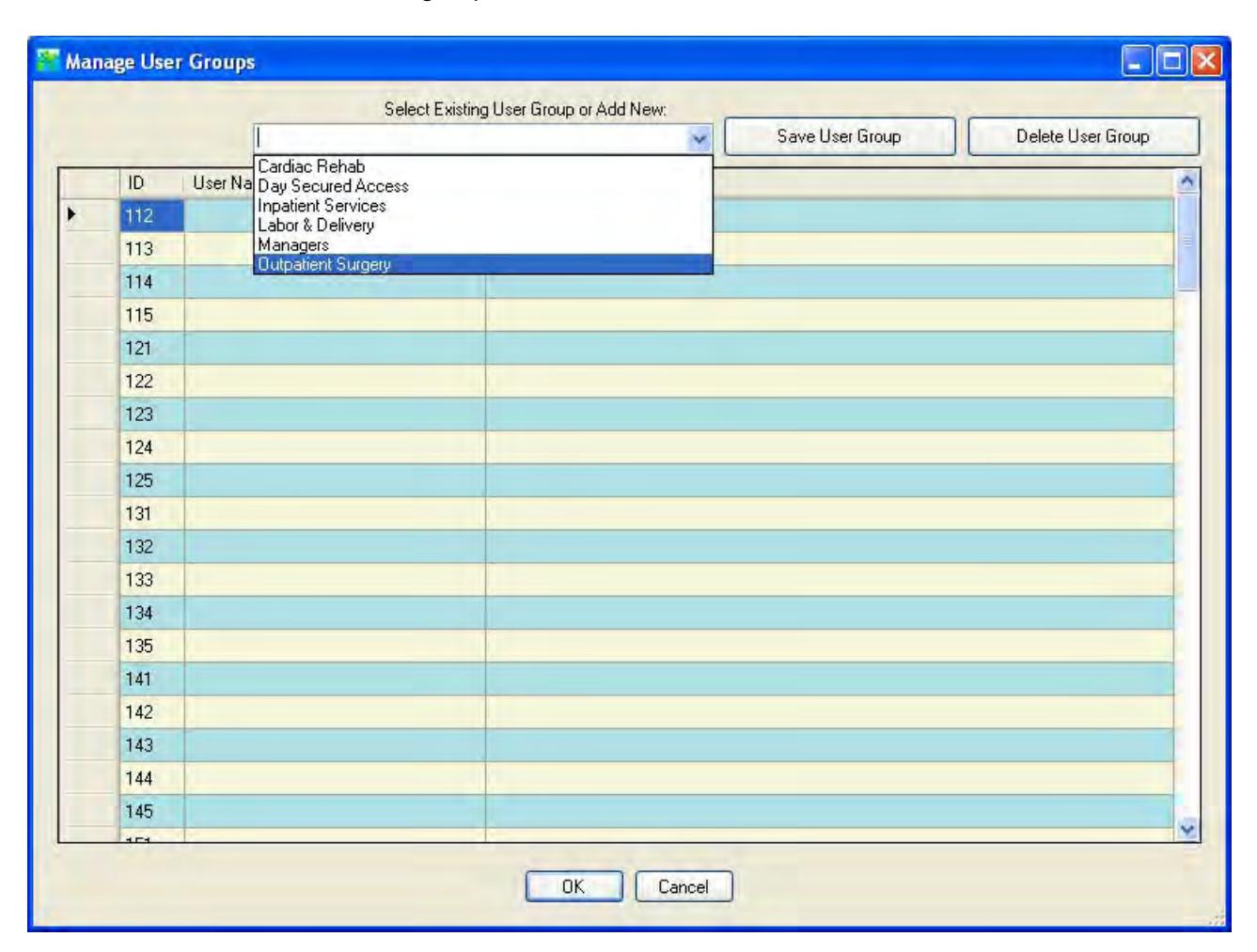
Task: Confirm with the OK button
Action: [x=574, y=886]
